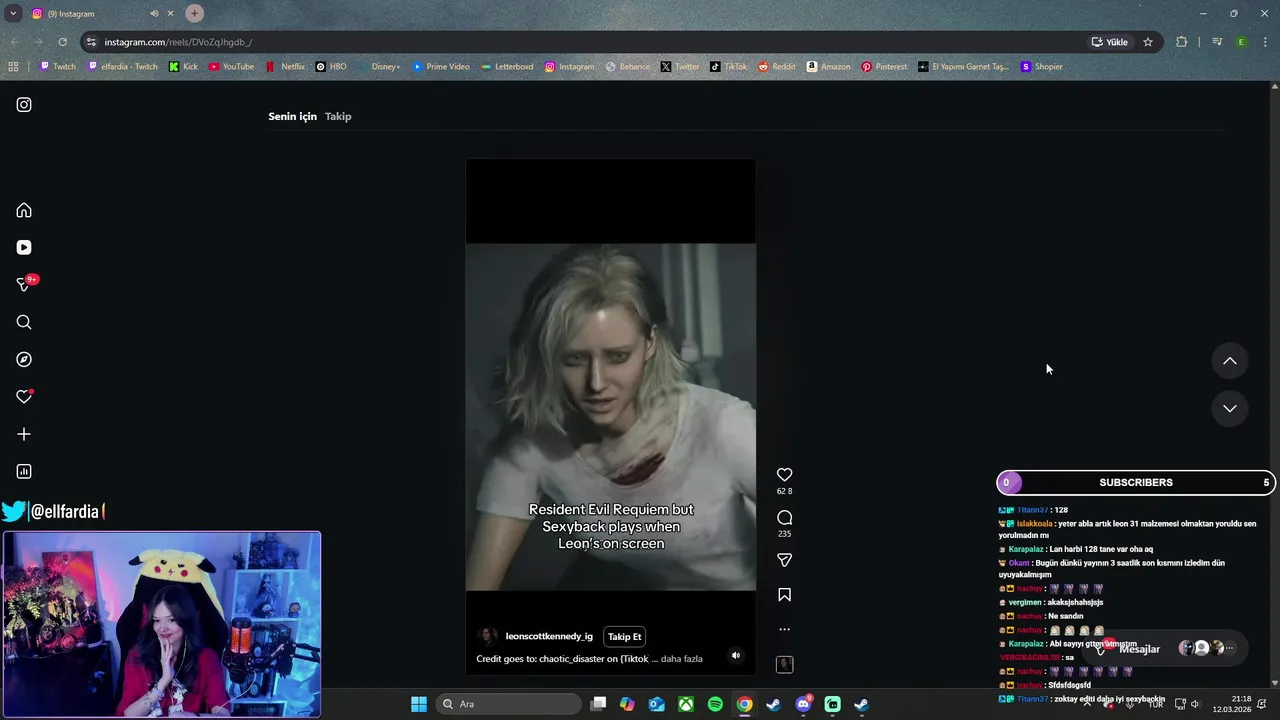1280x720 pixels.
Task: Open the Search magnifier in the sidebar
Action: tap(24, 322)
